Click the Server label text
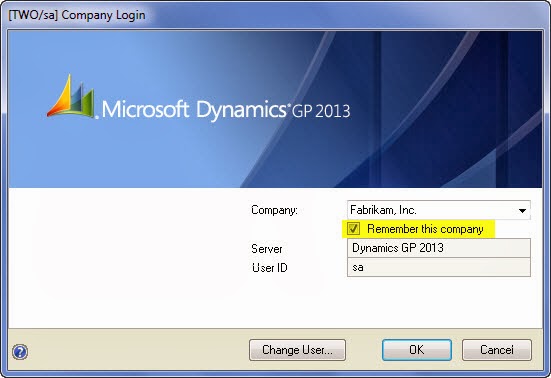551x378 pixels. pos(267,249)
